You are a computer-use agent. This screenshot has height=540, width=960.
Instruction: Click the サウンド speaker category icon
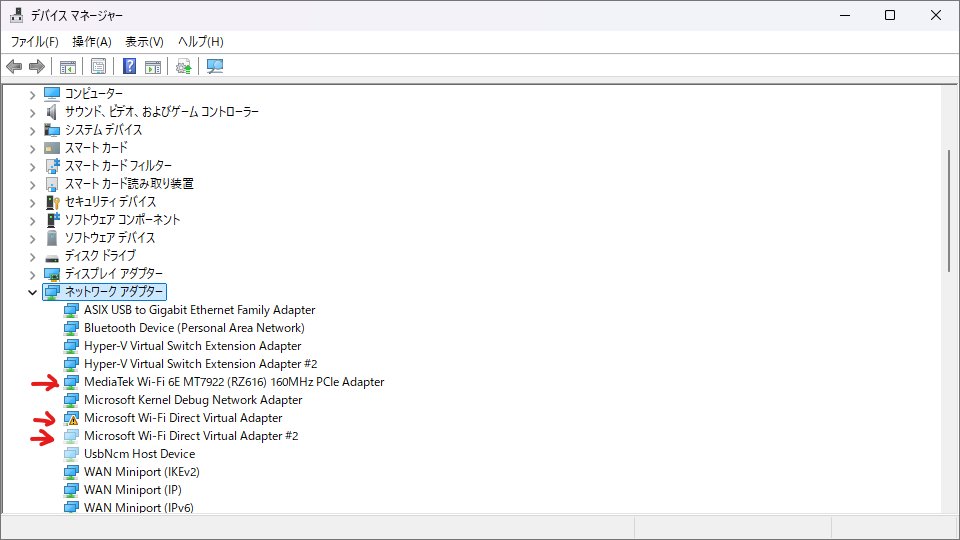point(52,111)
